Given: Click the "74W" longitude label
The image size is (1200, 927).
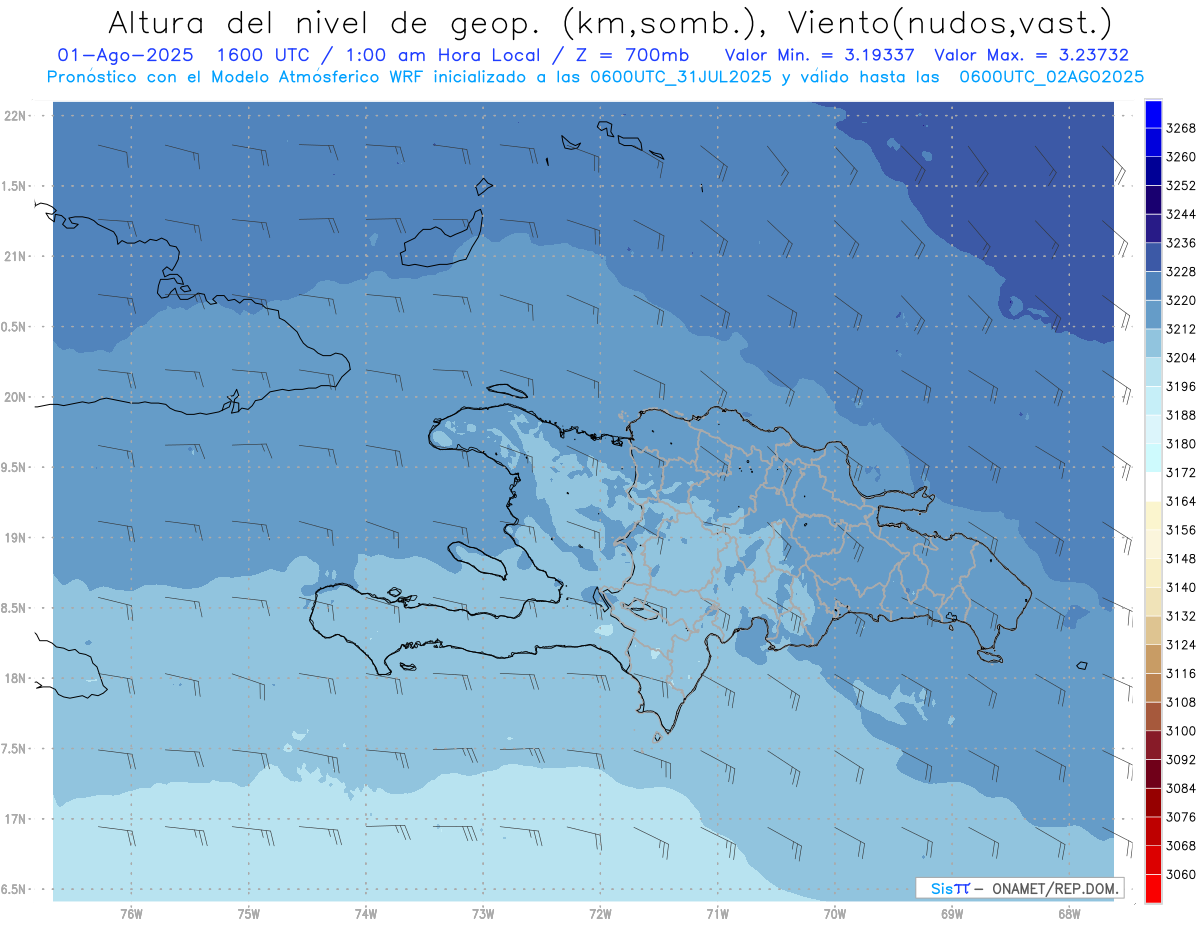Looking at the screenshot, I should pyautogui.click(x=366, y=914).
